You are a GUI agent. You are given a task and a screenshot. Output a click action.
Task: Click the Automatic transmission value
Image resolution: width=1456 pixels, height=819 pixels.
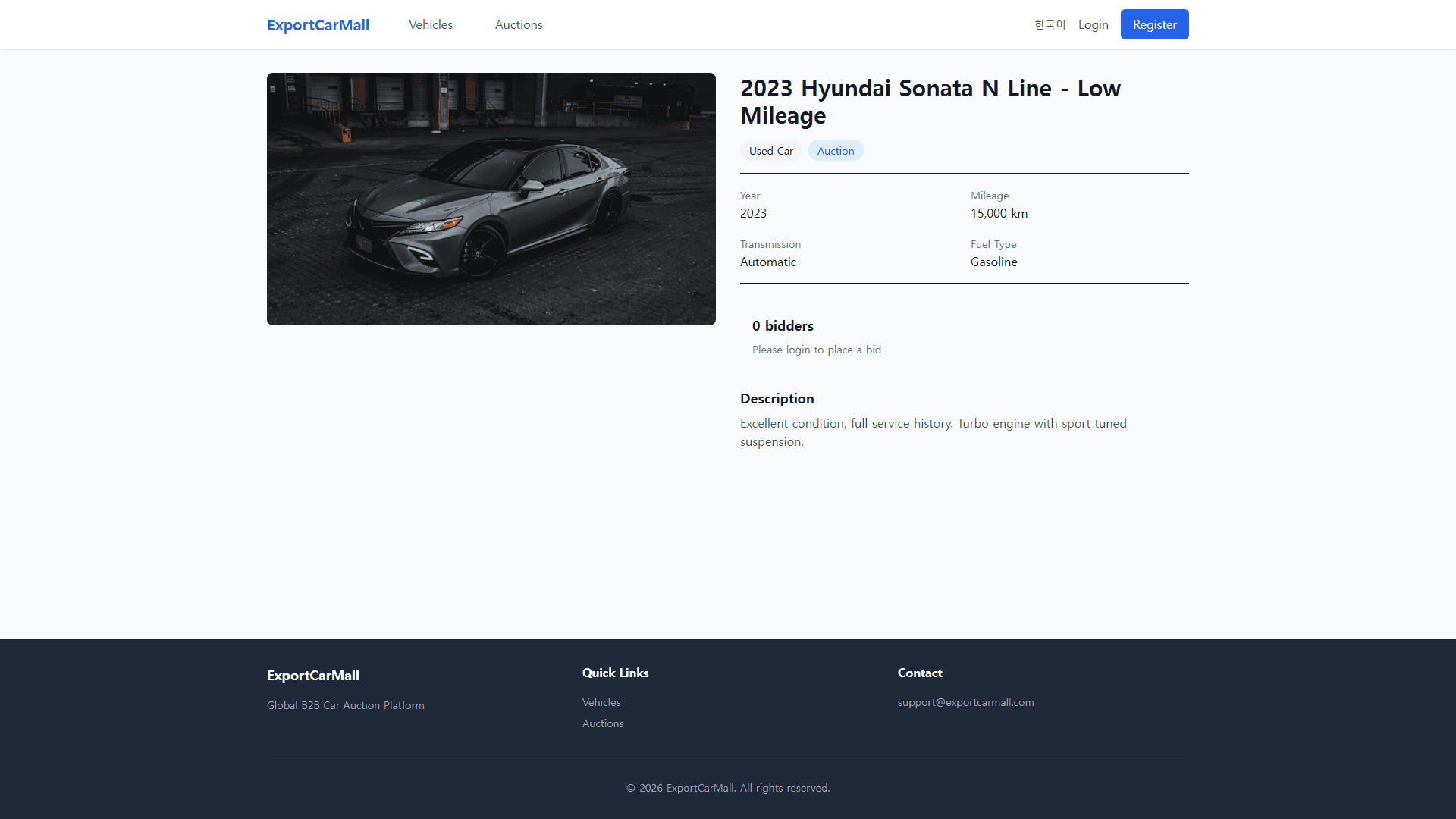[767, 262]
